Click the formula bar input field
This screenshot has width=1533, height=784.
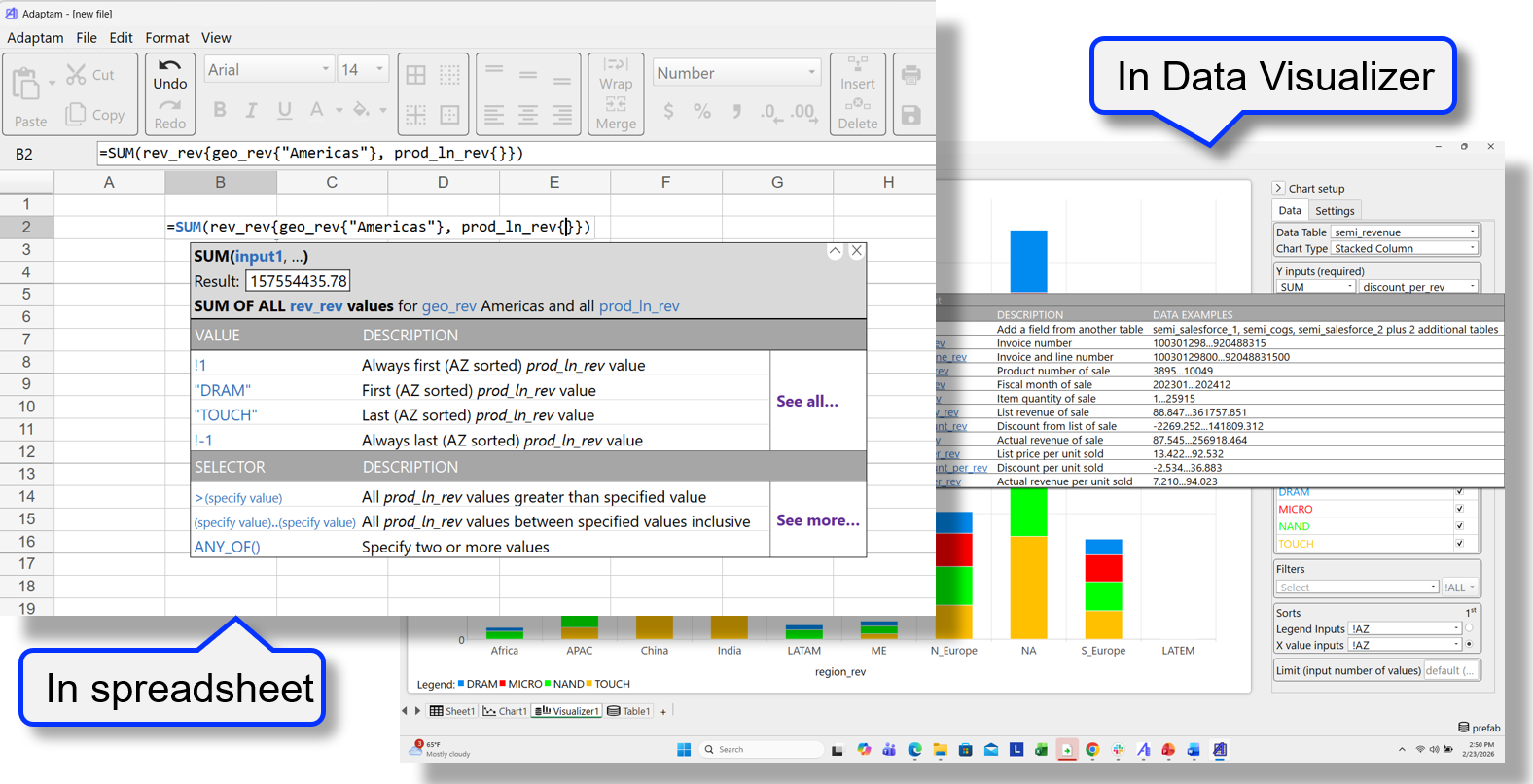517,153
